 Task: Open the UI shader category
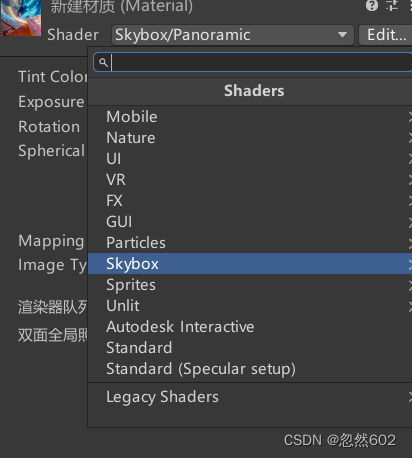(250, 159)
